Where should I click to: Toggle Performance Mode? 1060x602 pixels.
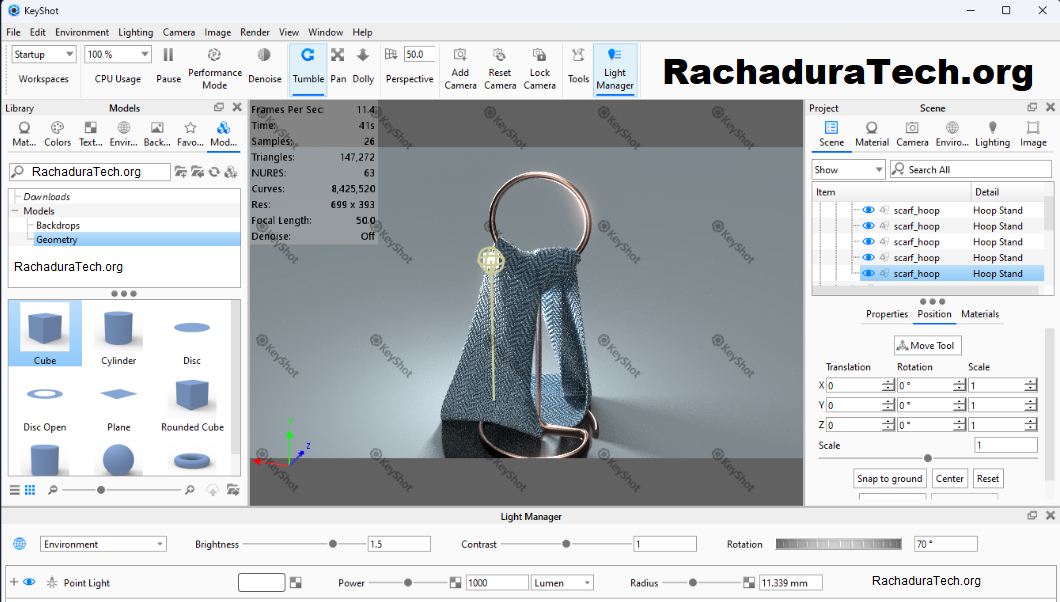coord(214,68)
